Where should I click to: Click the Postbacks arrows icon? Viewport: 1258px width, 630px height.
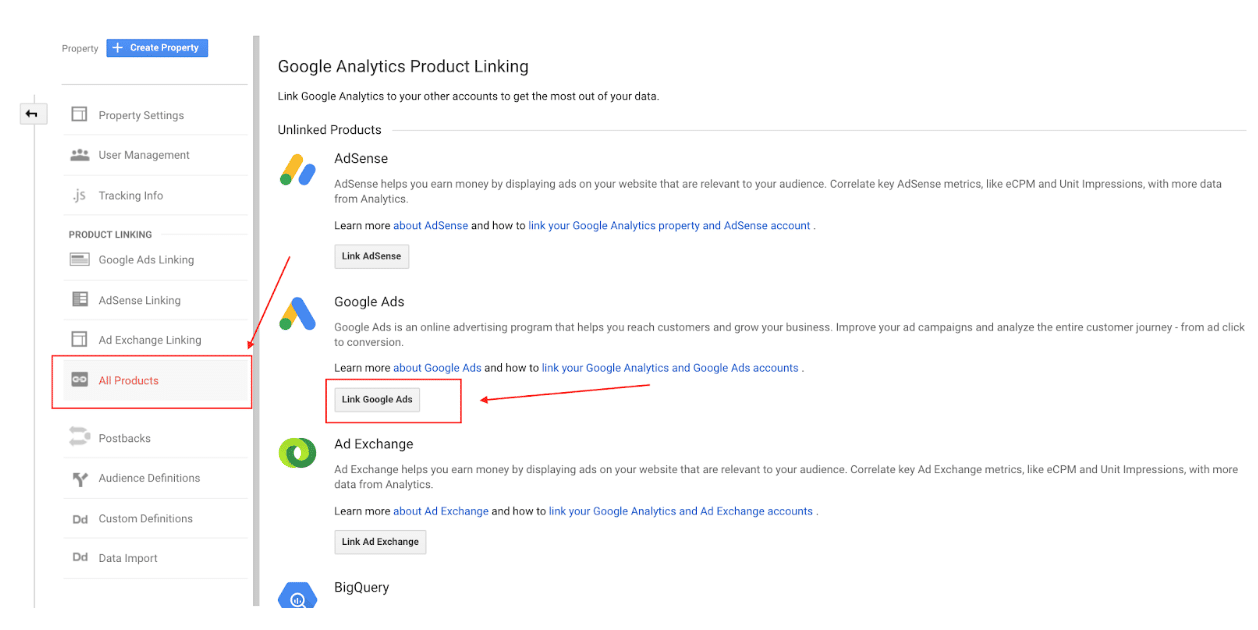click(x=79, y=437)
